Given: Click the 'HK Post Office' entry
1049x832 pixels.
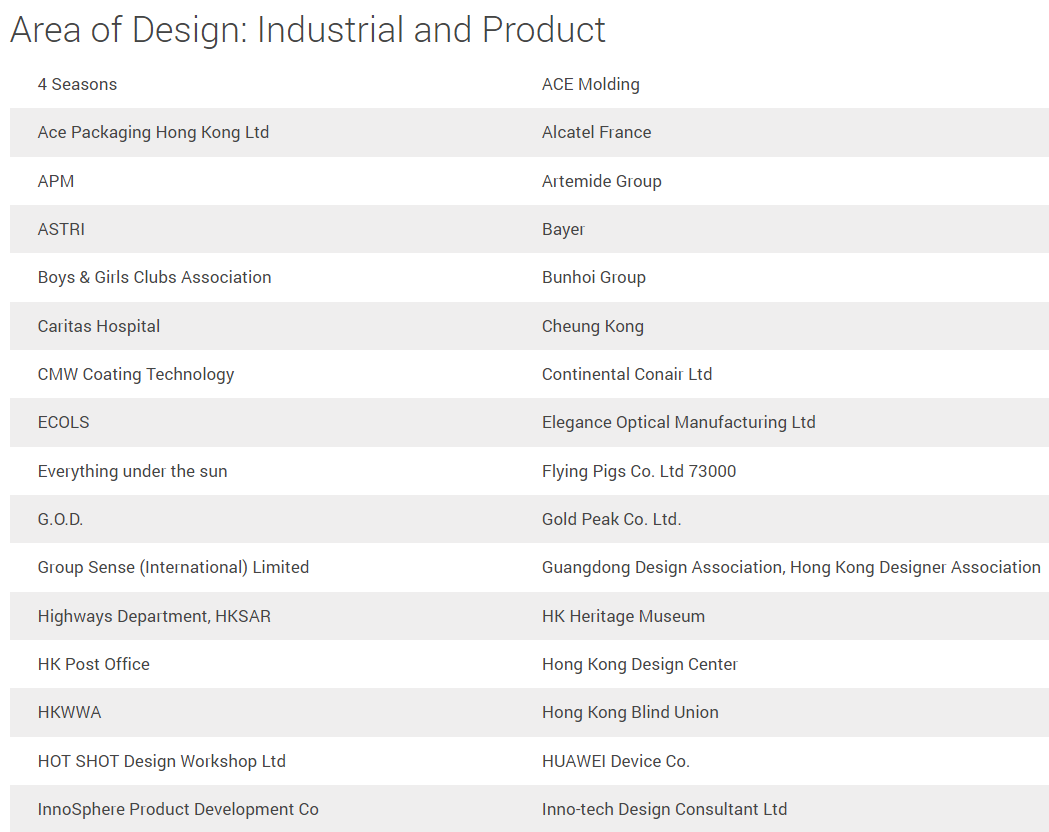Looking at the screenshot, I should [94, 665].
